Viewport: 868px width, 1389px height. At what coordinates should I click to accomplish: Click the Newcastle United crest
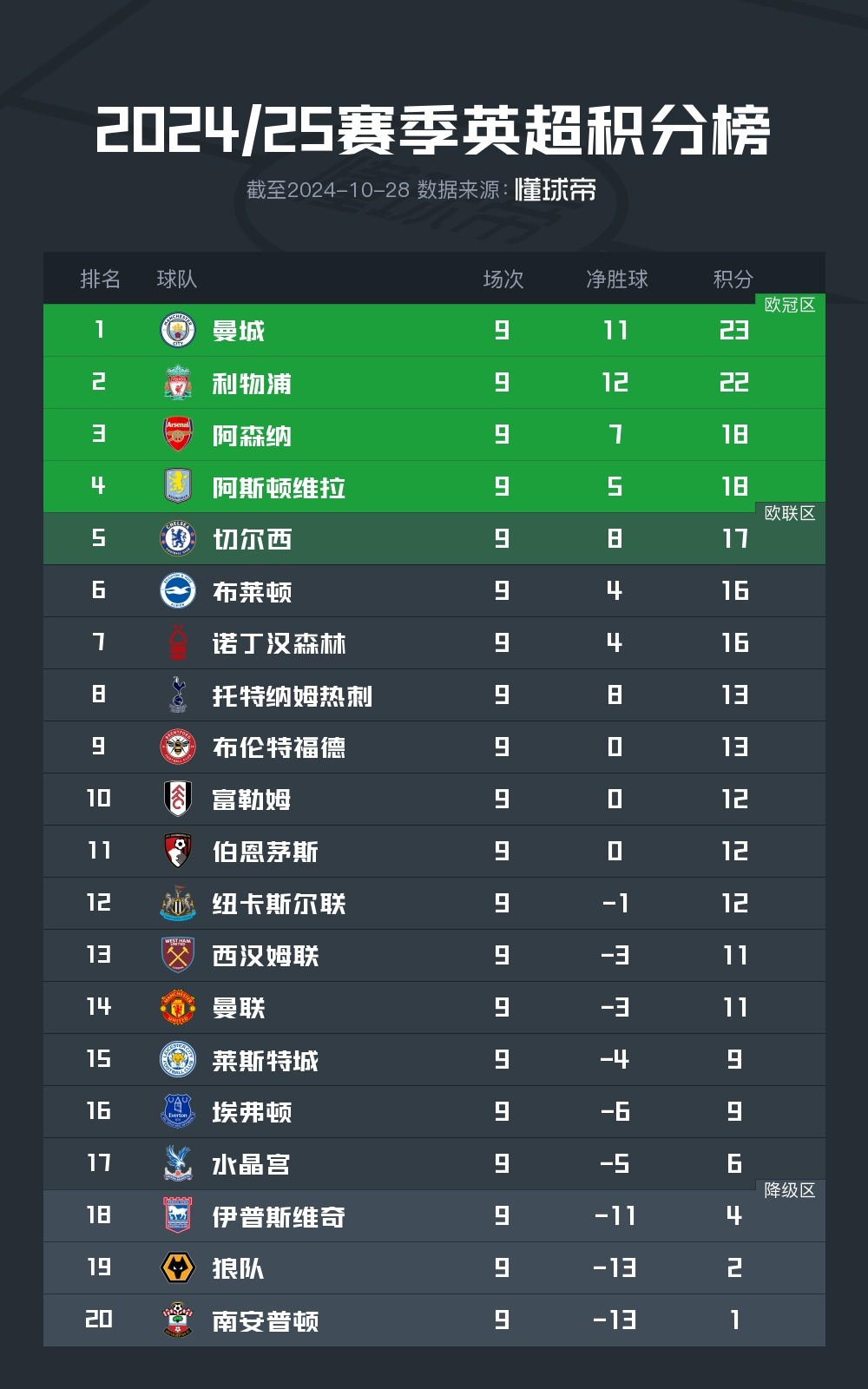coord(178,903)
